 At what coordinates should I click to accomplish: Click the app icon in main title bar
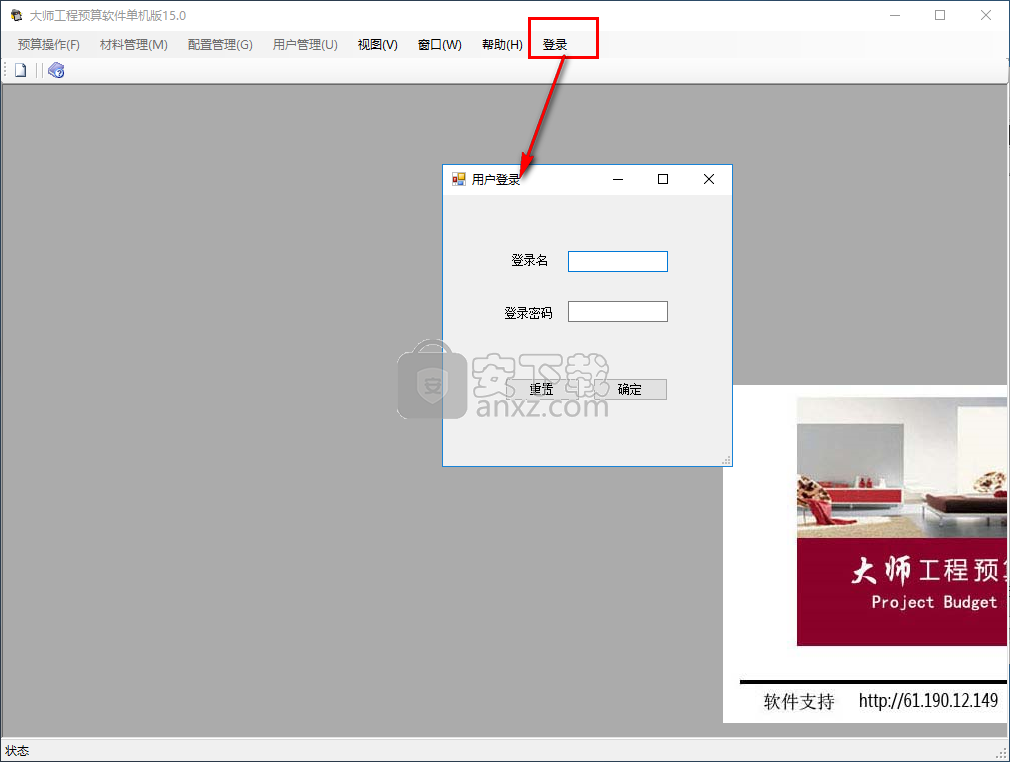pyautogui.click(x=16, y=15)
